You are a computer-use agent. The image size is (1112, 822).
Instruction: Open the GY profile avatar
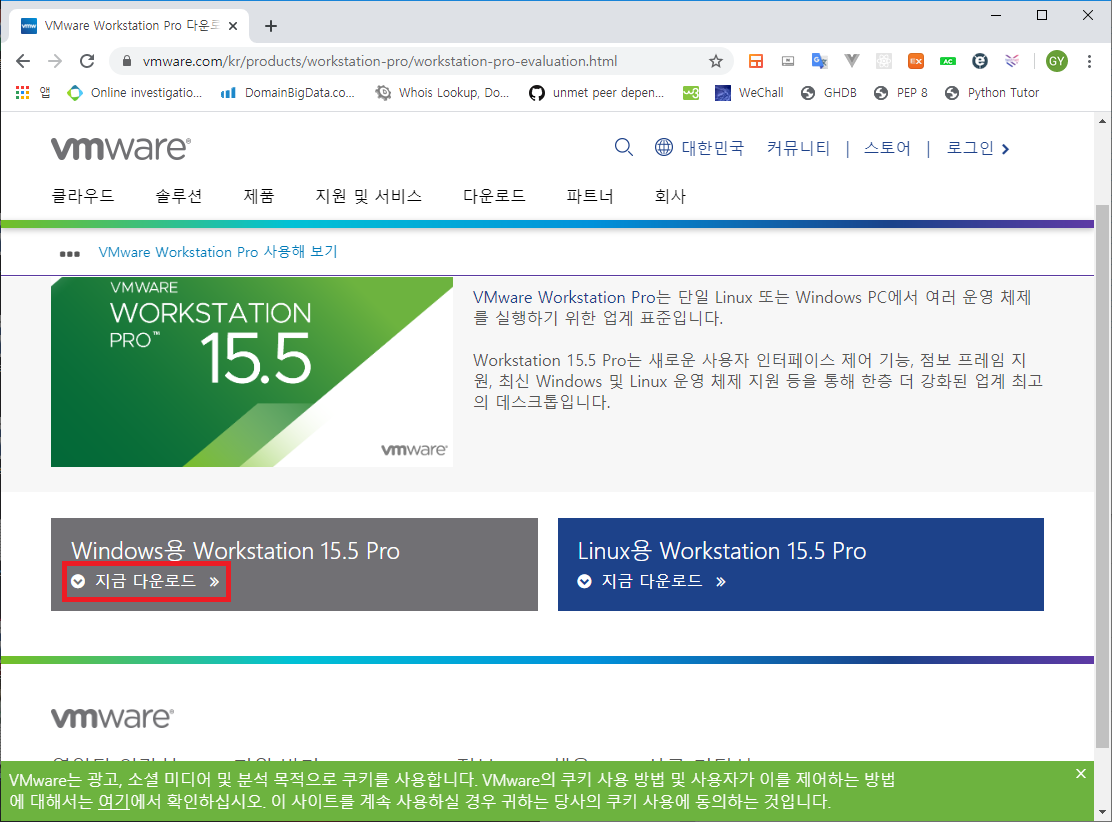click(1057, 61)
